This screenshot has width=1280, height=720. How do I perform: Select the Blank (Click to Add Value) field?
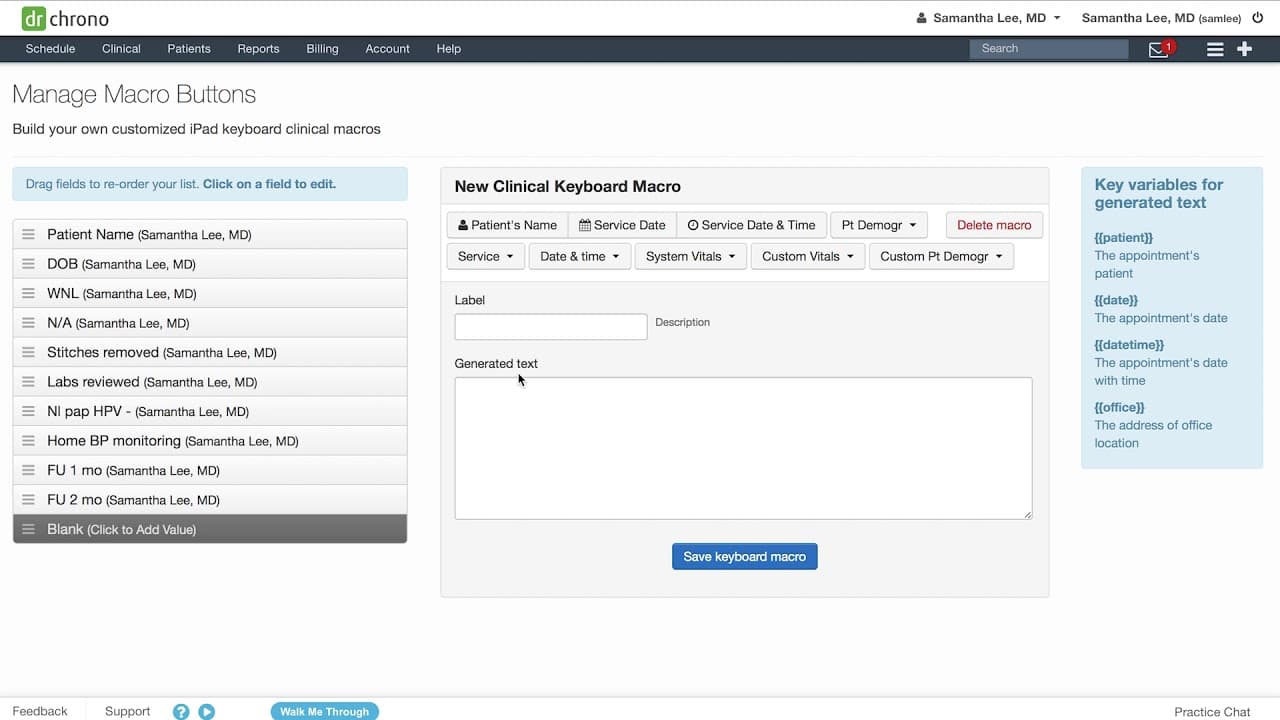(x=210, y=529)
